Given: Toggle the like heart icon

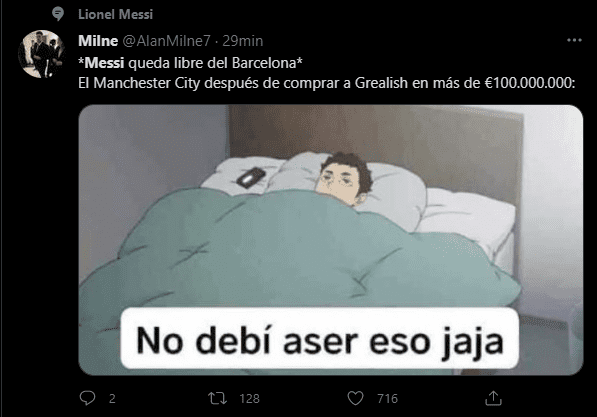Looking at the screenshot, I should [356, 398].
